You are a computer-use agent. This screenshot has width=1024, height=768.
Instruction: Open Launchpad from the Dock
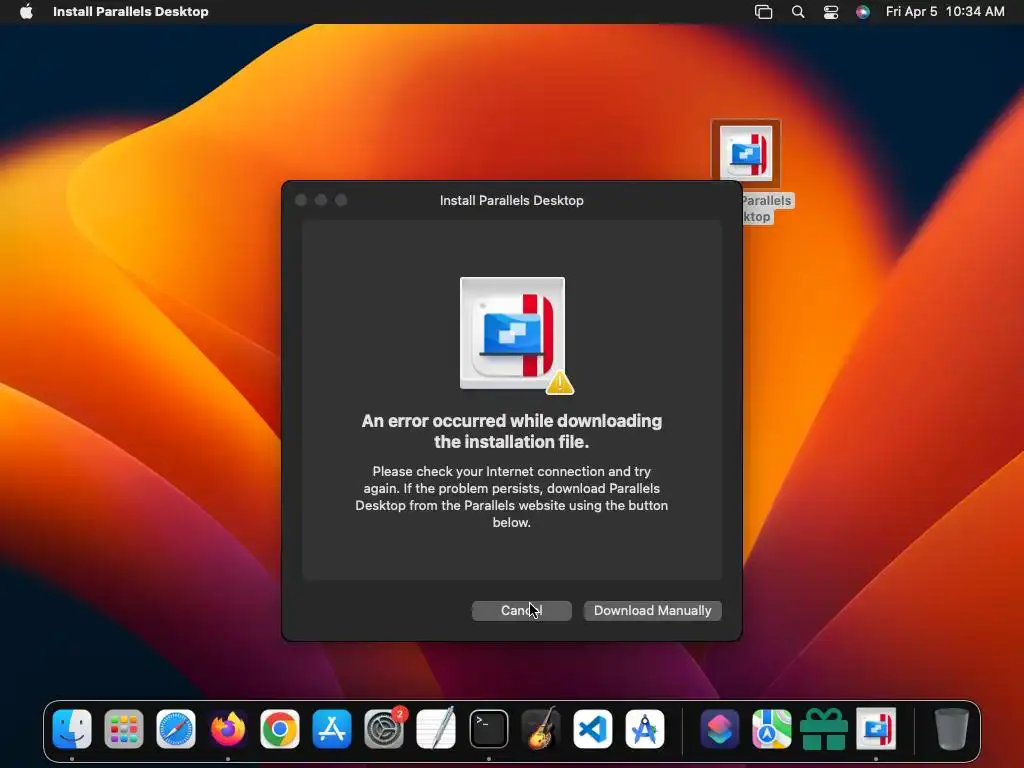point(123,729)
